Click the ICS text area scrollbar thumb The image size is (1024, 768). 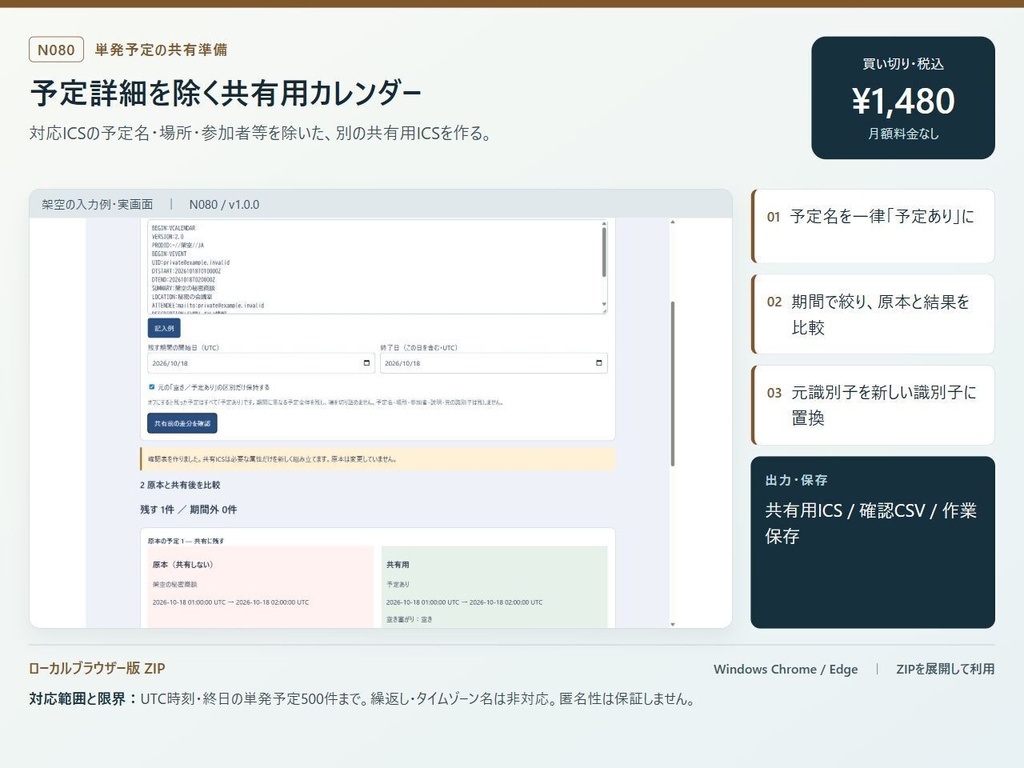[x=604, y=251]
